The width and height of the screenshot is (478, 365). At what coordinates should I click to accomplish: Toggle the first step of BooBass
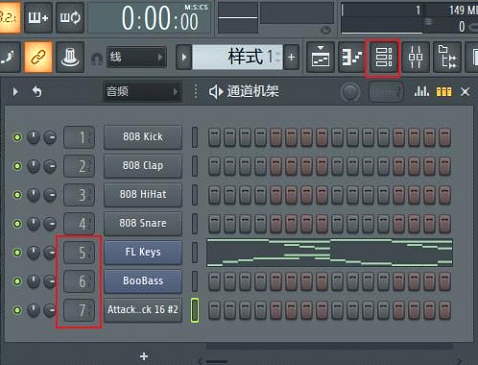214,282
